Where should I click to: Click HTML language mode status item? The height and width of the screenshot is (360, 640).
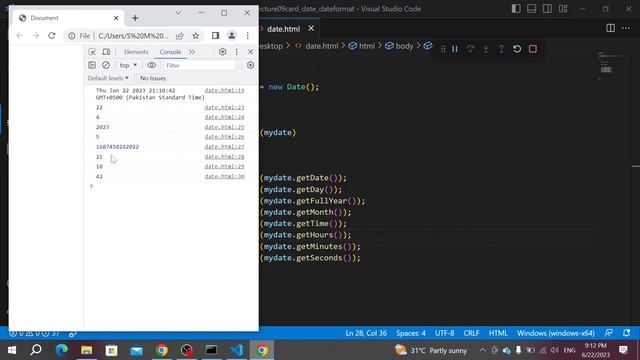tap(498, 333)
